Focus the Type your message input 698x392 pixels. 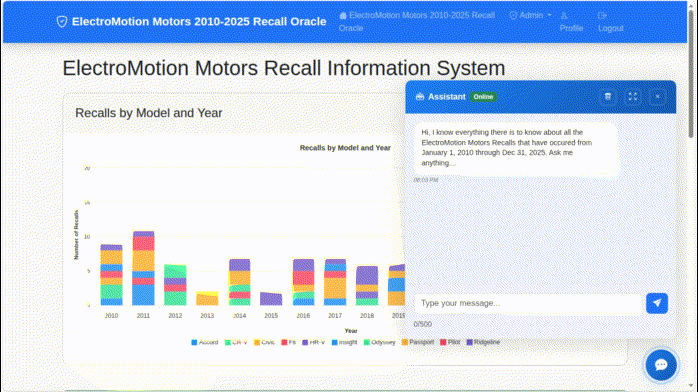point(528,303)
